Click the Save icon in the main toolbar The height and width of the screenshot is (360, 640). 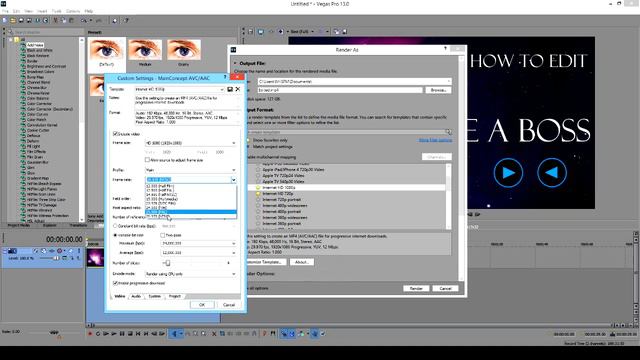(x=21, y=20)
